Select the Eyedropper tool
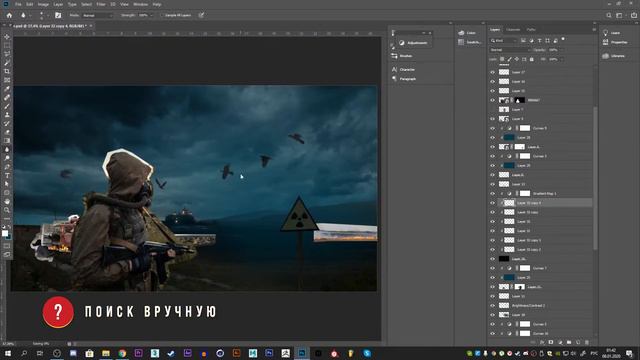640x360 pixels. (x=7, y=89)
